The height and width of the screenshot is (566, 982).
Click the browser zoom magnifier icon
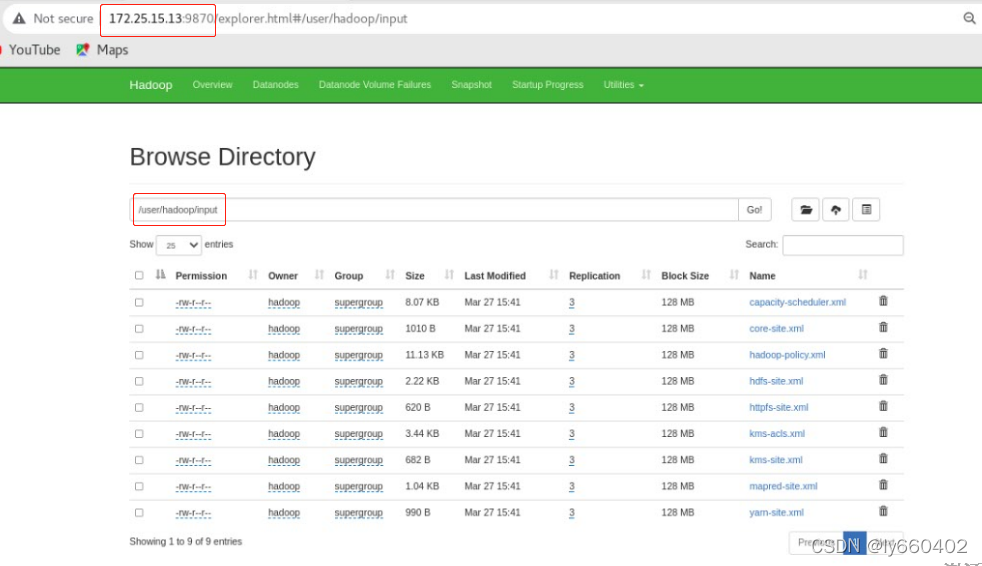969,19
